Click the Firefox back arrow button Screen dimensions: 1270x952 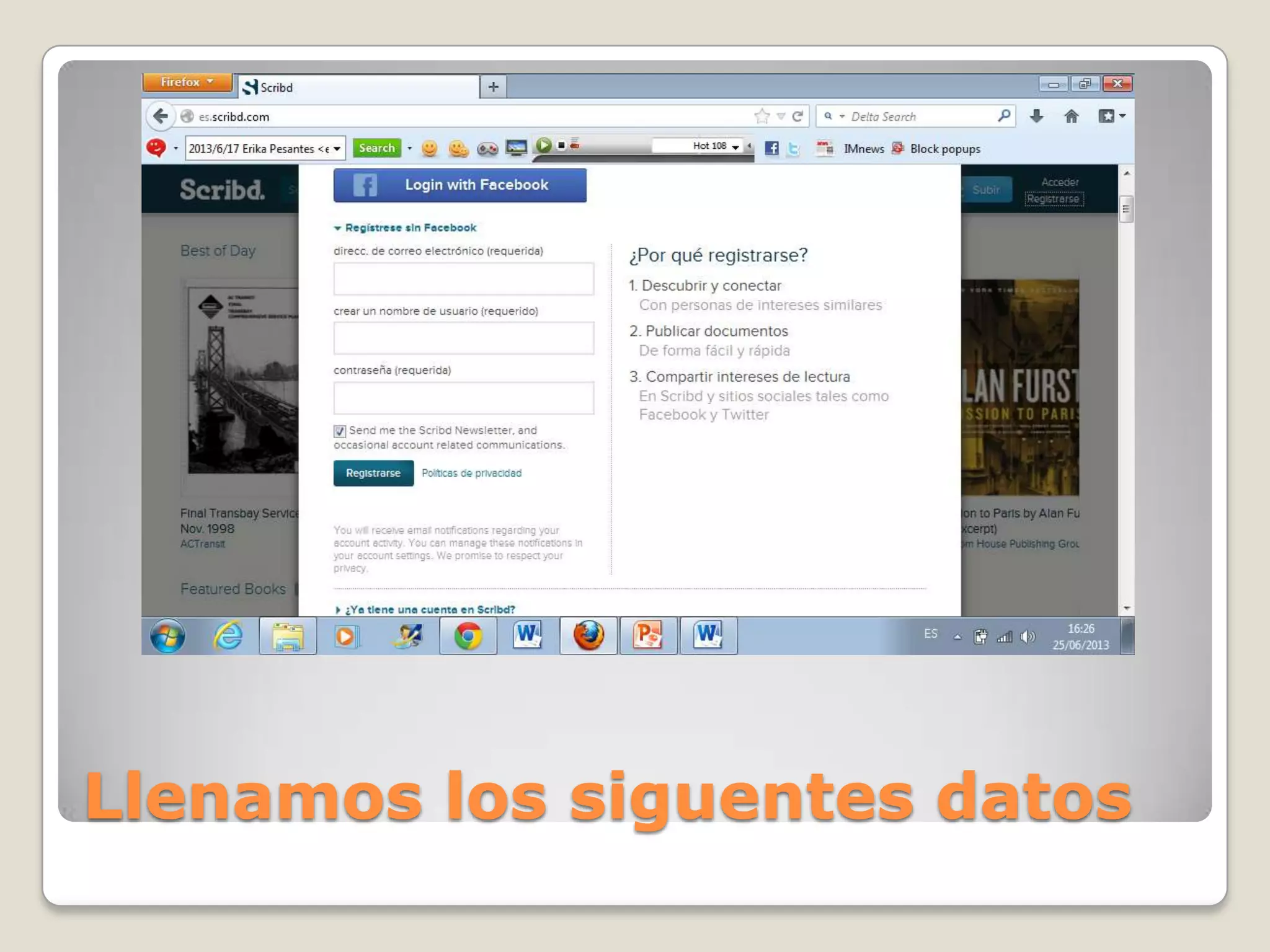(160, 116)
